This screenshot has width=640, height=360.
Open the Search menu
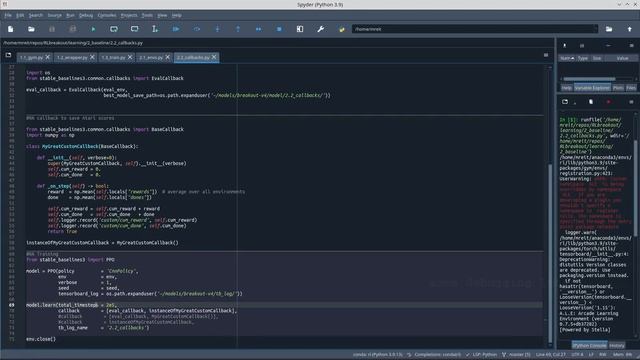pos(36,15)
